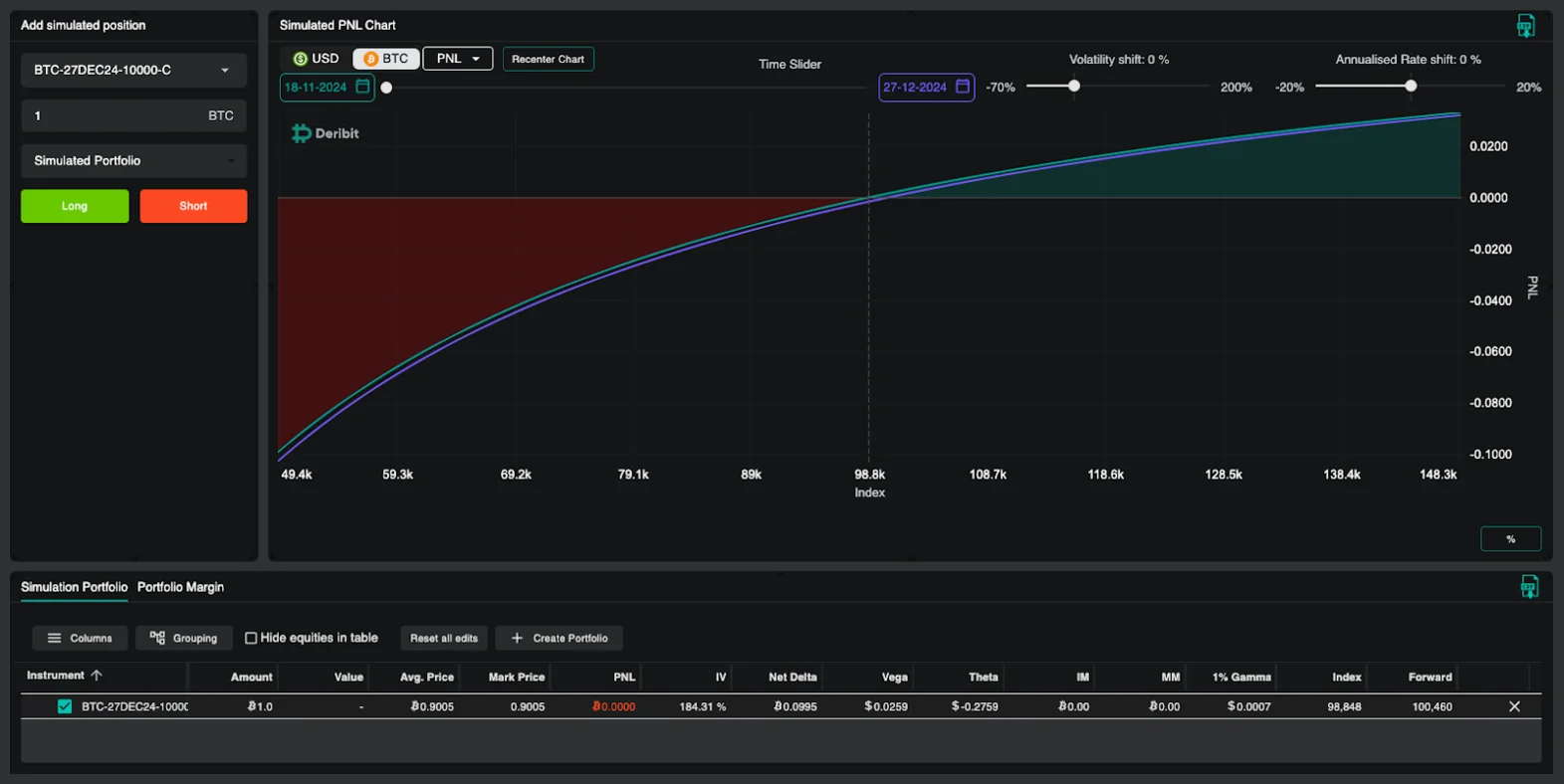Remove the BTC-27DEC24-10000-C row with X
Screen dimensions: 1564x784
coord(1514,706)
